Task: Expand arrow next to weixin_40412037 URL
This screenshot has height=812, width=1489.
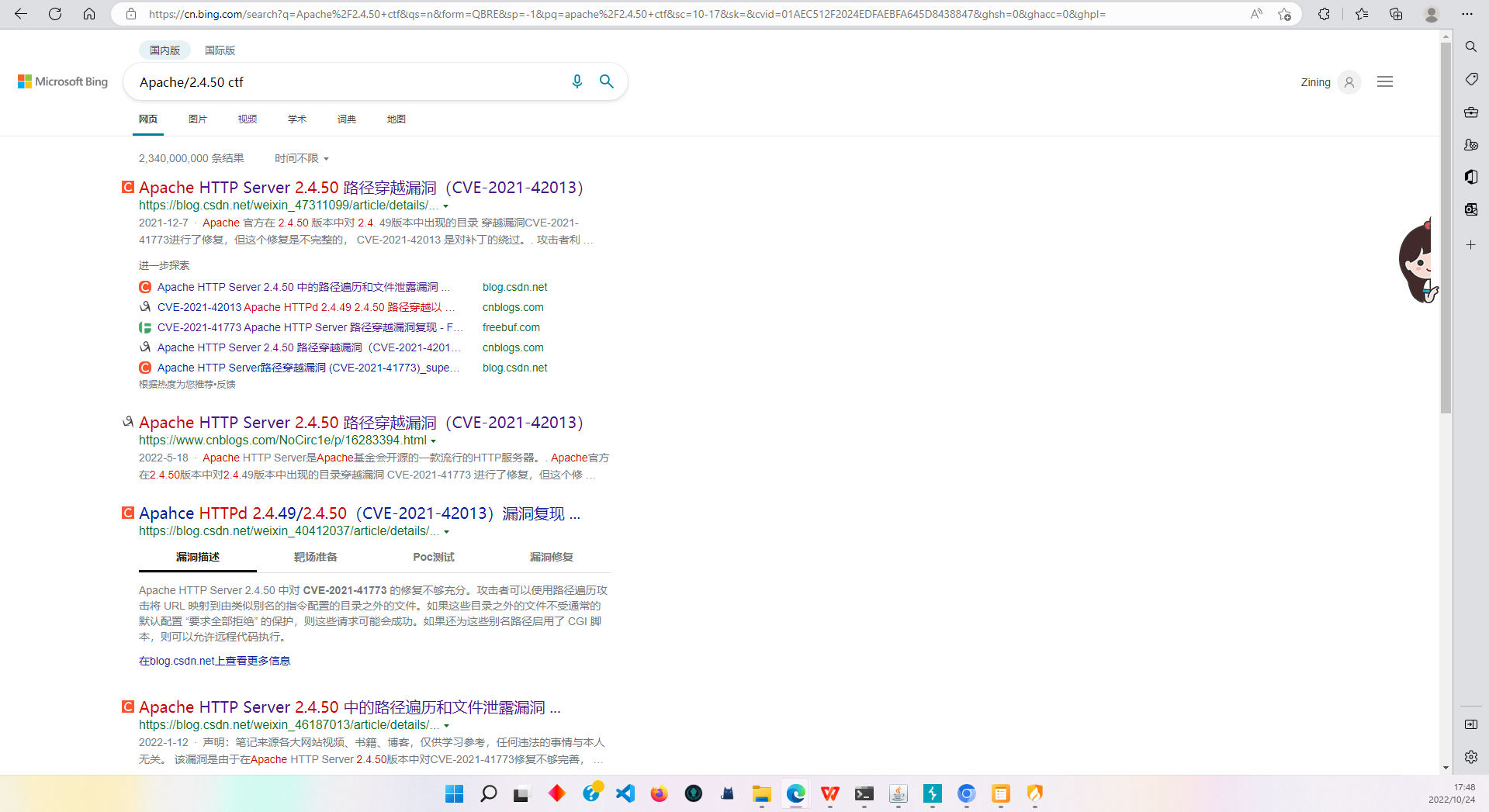Action: (447, 532)
